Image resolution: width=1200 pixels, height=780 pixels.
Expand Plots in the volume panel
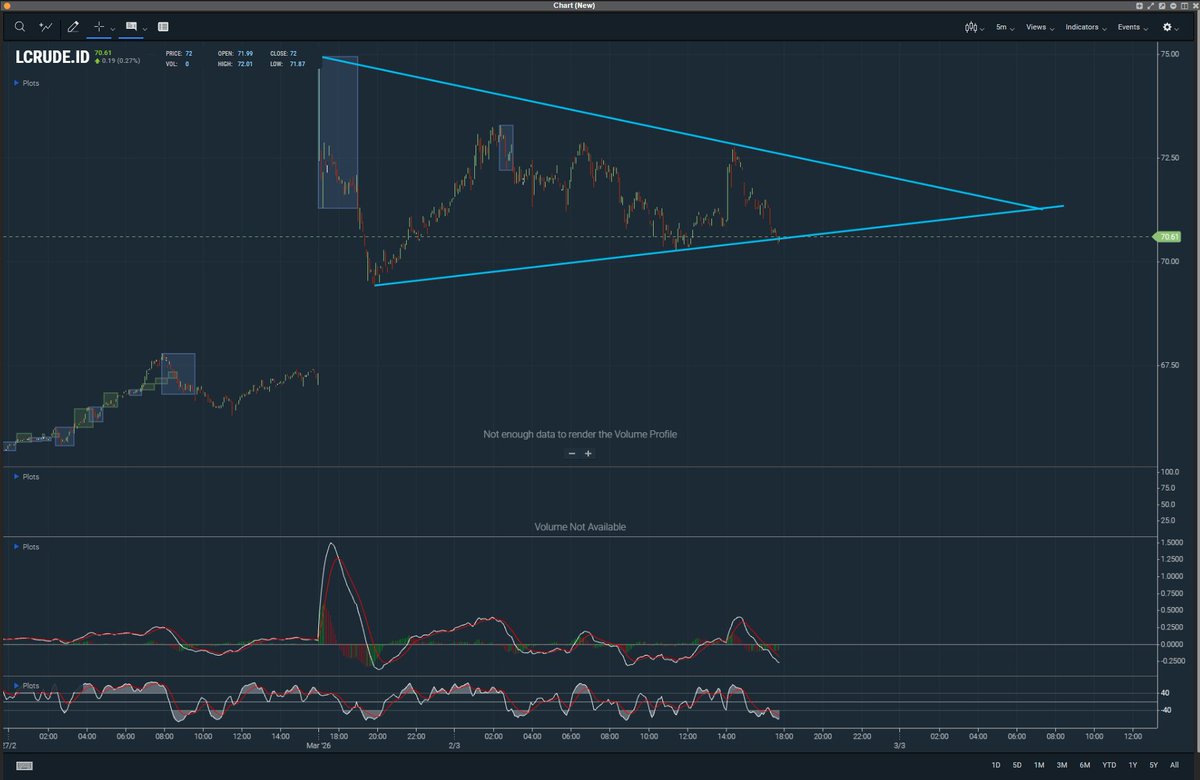point(27,477)
